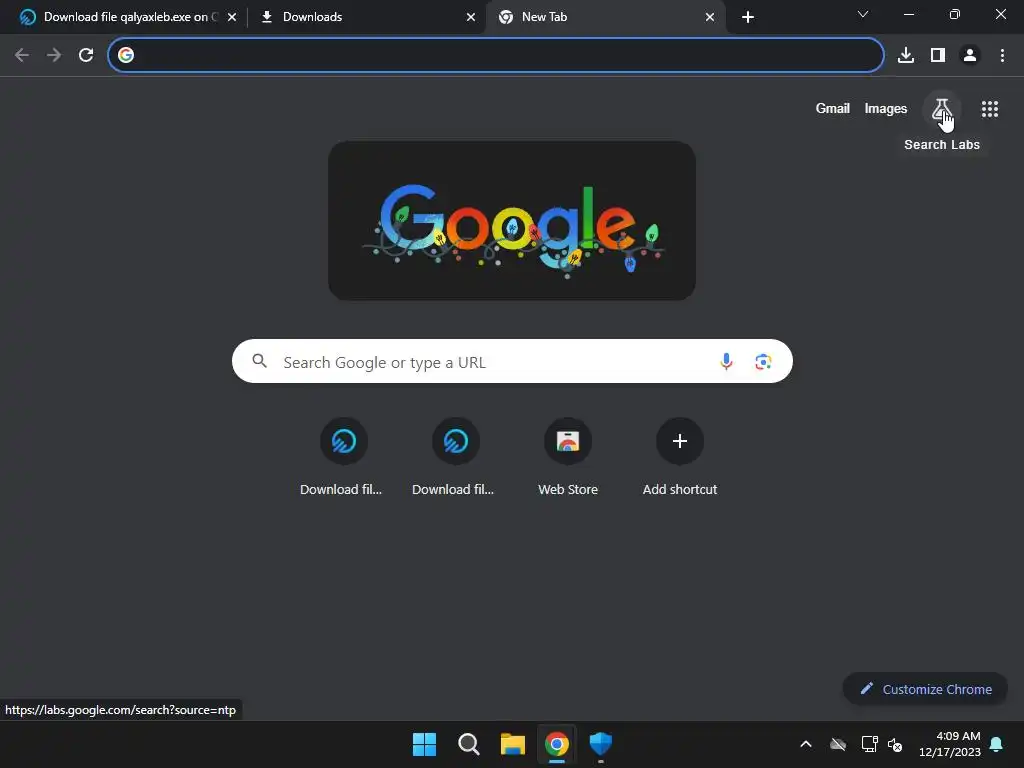Open the Chrome profile menu
This screenshot has width=1024, height=768.
(970, 55)
